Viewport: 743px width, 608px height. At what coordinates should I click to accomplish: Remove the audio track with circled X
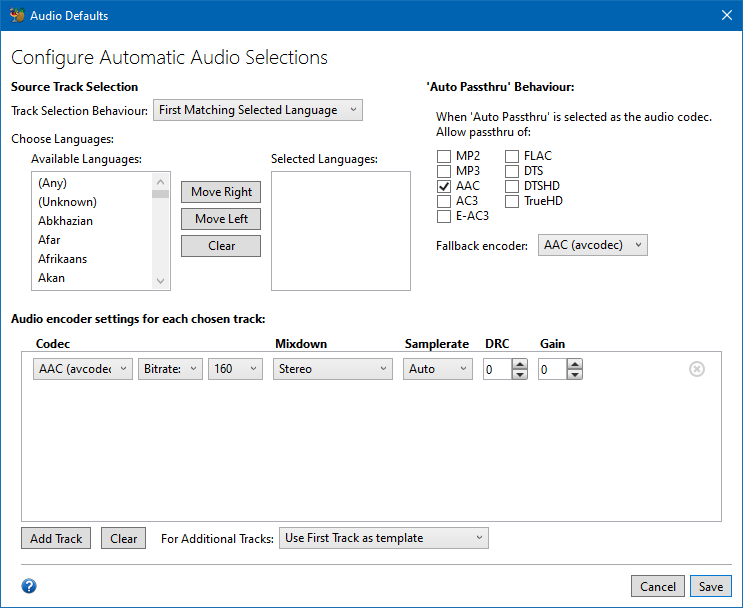point(697,369)
